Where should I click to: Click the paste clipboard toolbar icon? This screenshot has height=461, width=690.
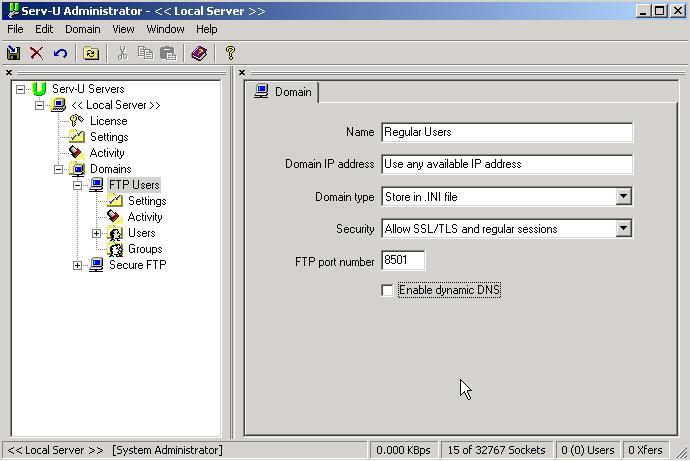(x=168, y=53)
